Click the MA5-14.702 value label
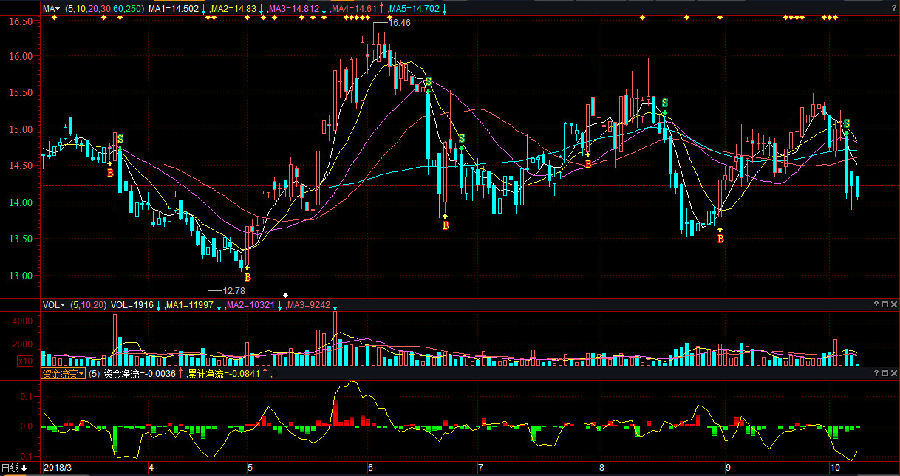 (413, 9)
